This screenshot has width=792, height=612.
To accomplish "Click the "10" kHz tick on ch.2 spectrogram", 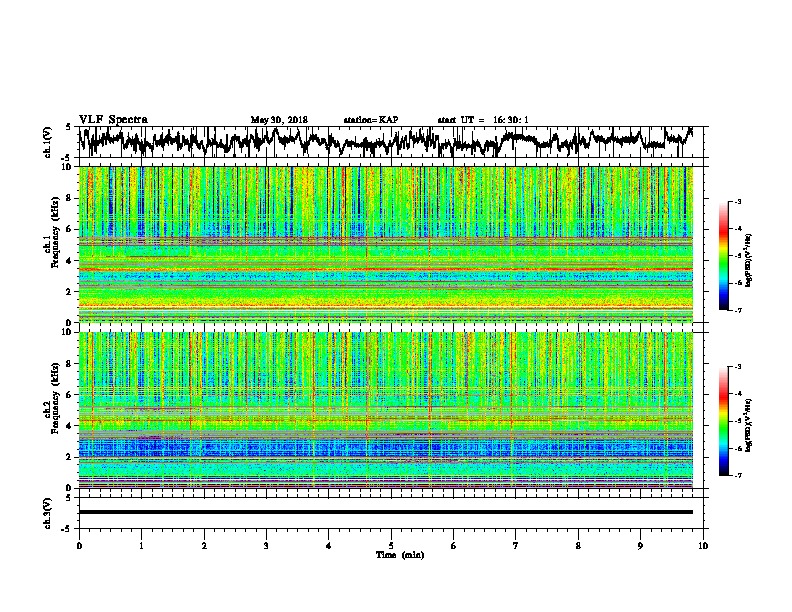I will tap(68, 332).
